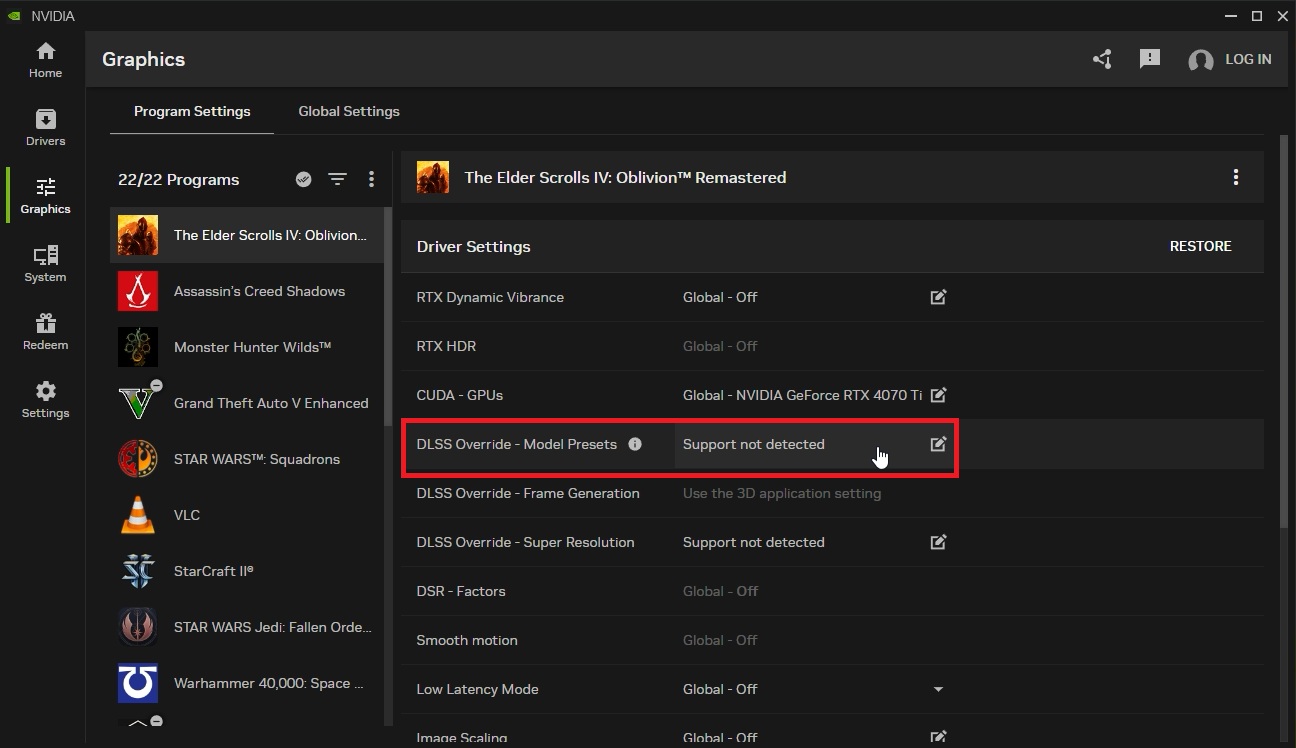Screen dimensions: 1296x748
Task: Open the programs list three-dot menu
Action: [x=371, y=179]
